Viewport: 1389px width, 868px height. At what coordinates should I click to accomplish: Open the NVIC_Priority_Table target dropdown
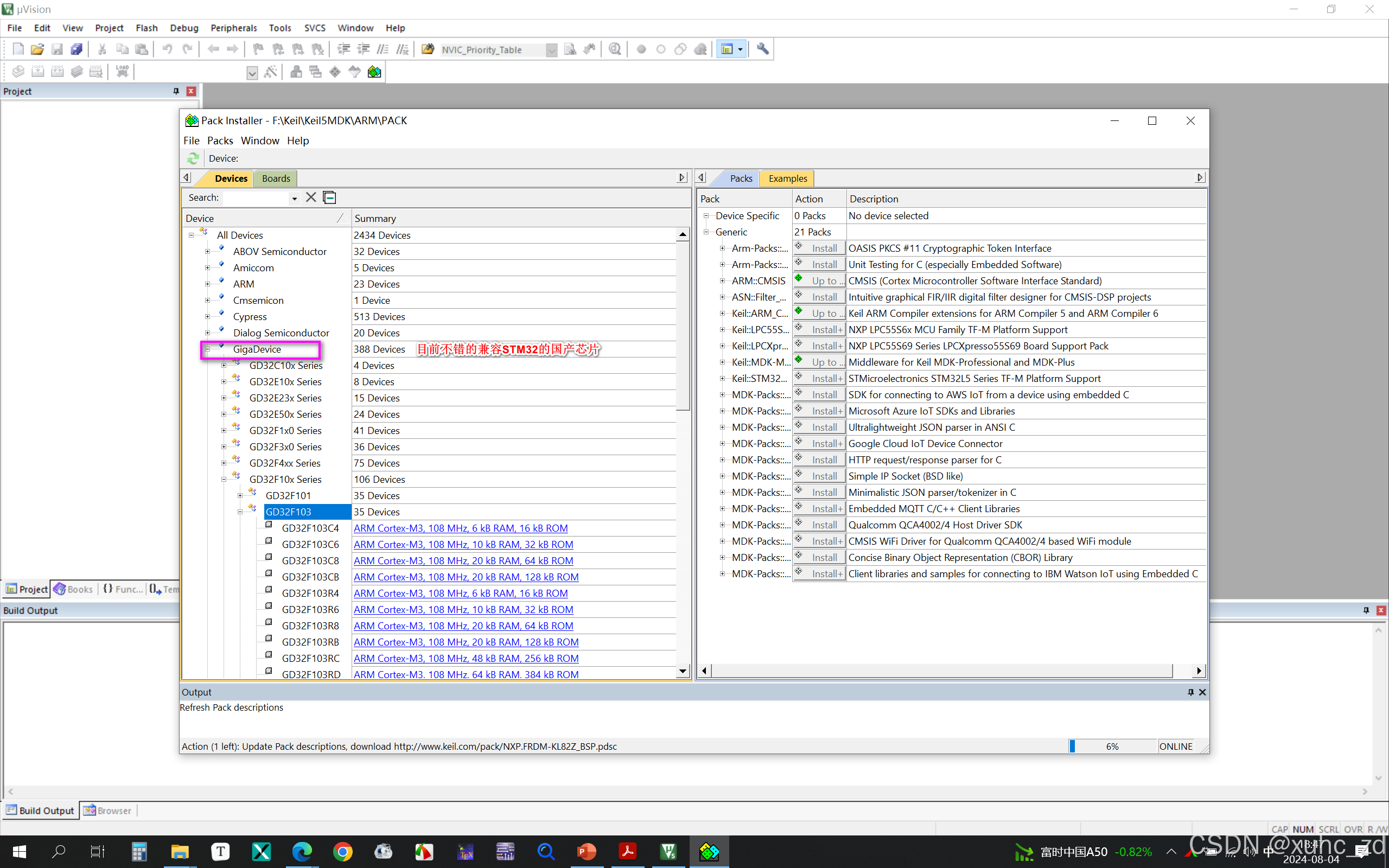click(x=552, y=50)
